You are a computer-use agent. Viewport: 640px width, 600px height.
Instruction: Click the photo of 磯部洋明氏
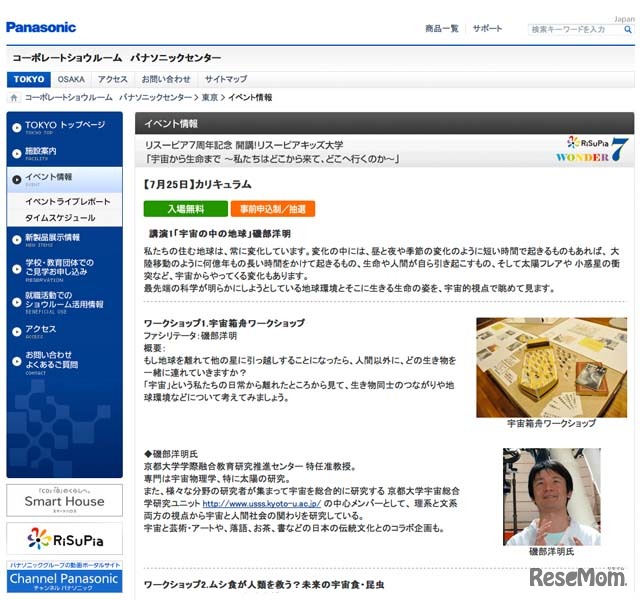pos(551,497)
